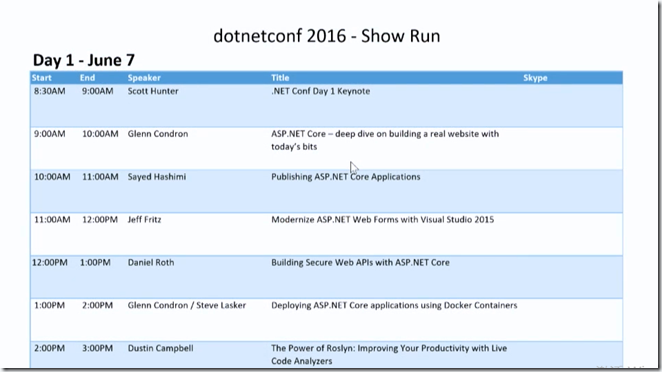Click 'The Power of Roslyn' session title
Screen dimensions: 662x372
(389, 355)
